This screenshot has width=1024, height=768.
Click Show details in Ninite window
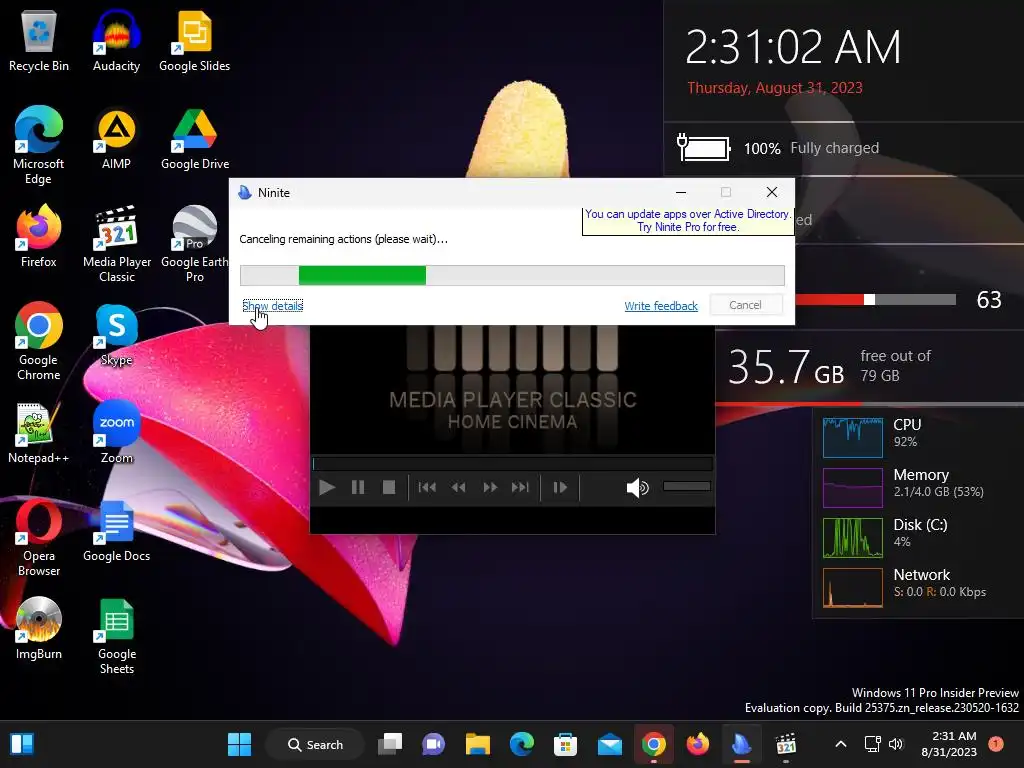(x=272, y=306)
